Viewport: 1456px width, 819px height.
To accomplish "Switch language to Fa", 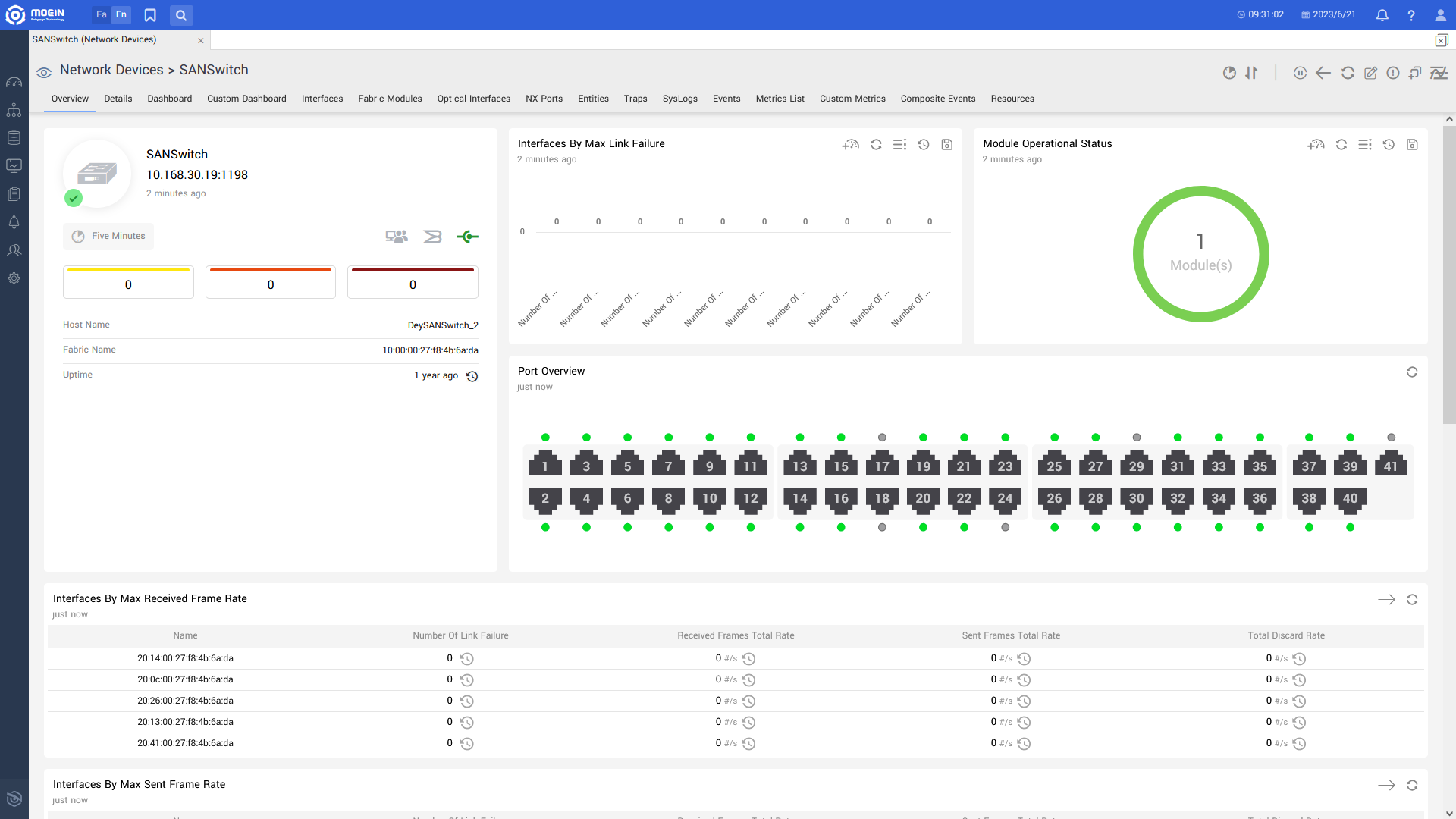I will click(102, 15).
